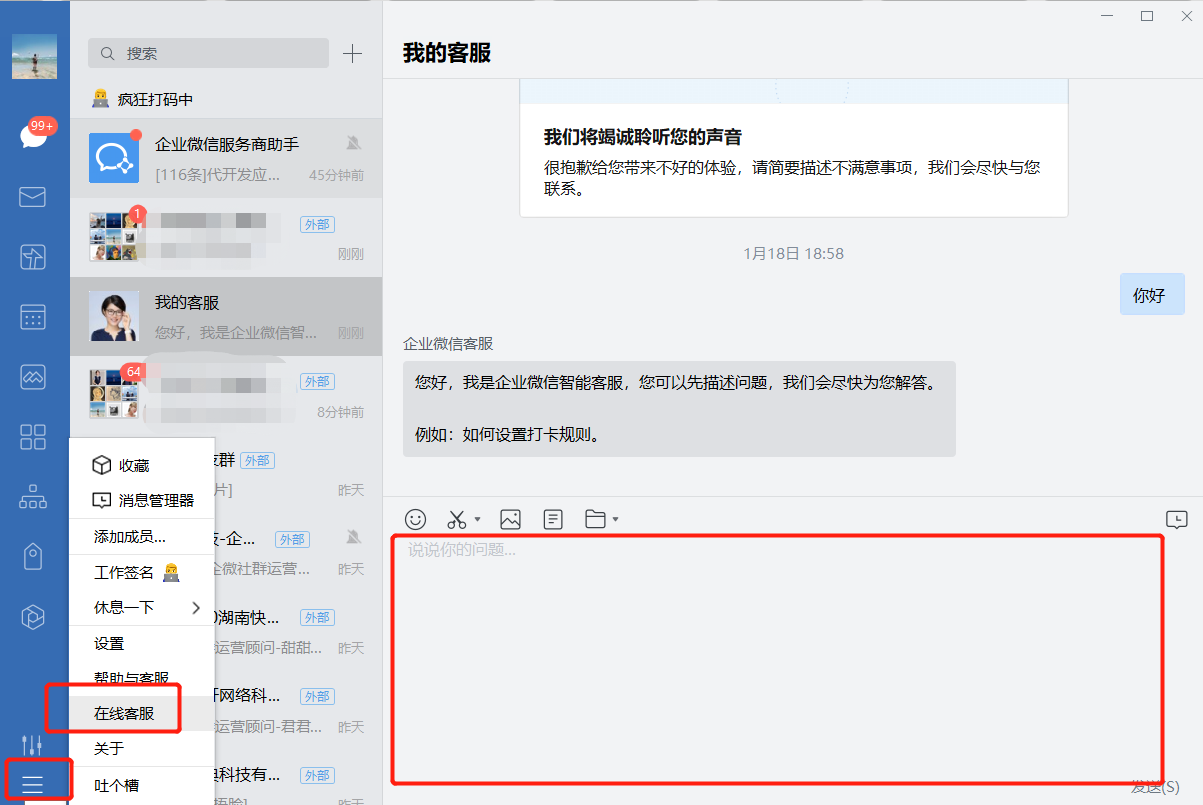The image size is (1203, 805).
Task: Expand the folder file dropdown arrow
Action: coord(616,519)
